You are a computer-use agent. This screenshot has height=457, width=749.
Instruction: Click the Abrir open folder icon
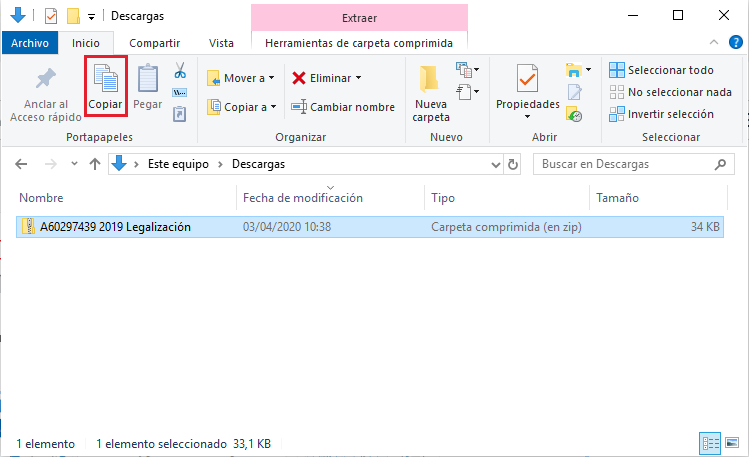click(x=574, y=70)
